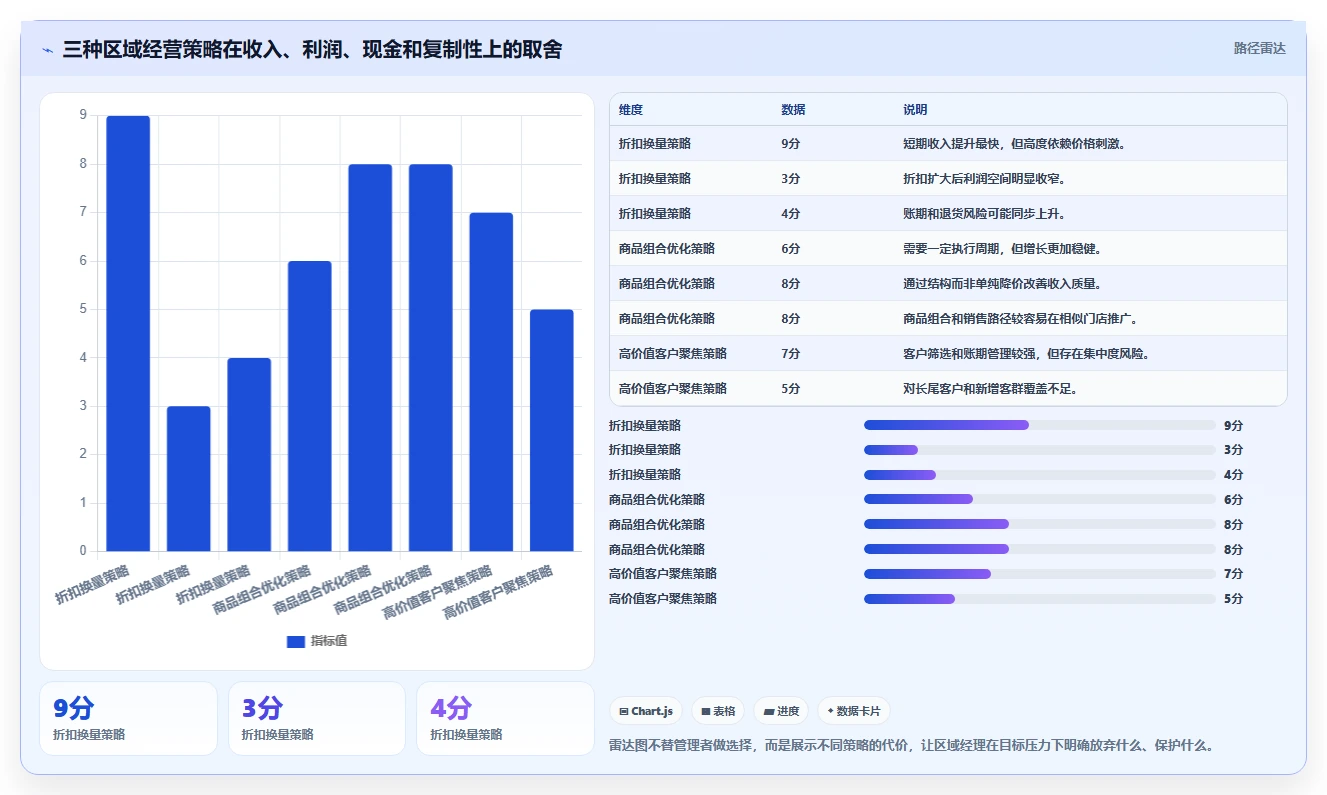Click the lightning icon beside the page title
The image size is (1327, 795).
pyautogui.click(x=48, y=49)
